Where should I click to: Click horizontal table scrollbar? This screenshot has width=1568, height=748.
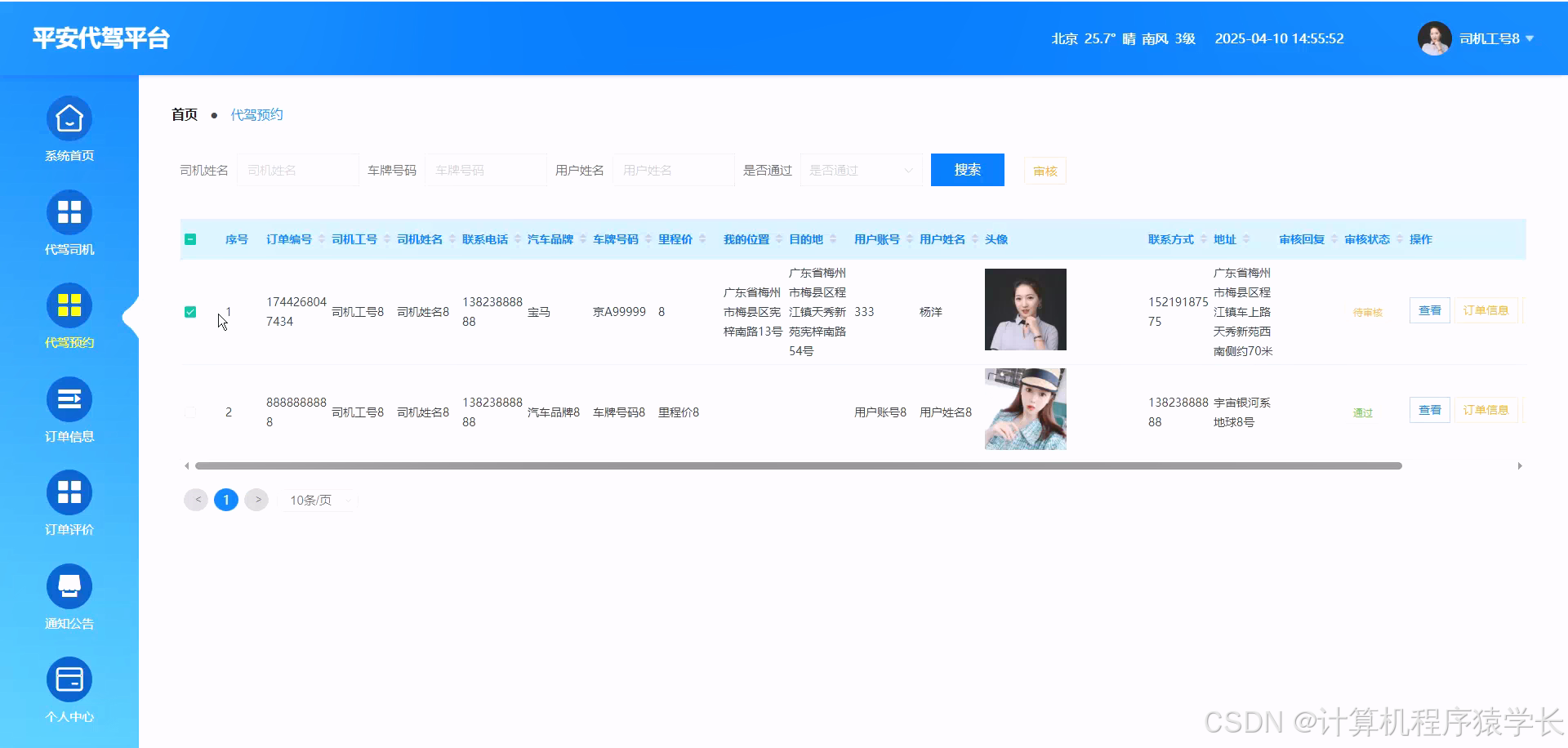pyautogui.click(x=799, y=466)
